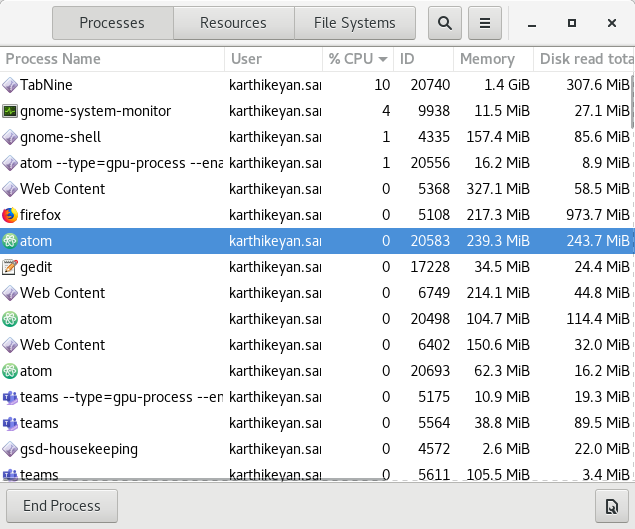Click the ID value 6749
Image resolution: width=635 pixels, height=529 pixels.
click(x=434, y=293)
